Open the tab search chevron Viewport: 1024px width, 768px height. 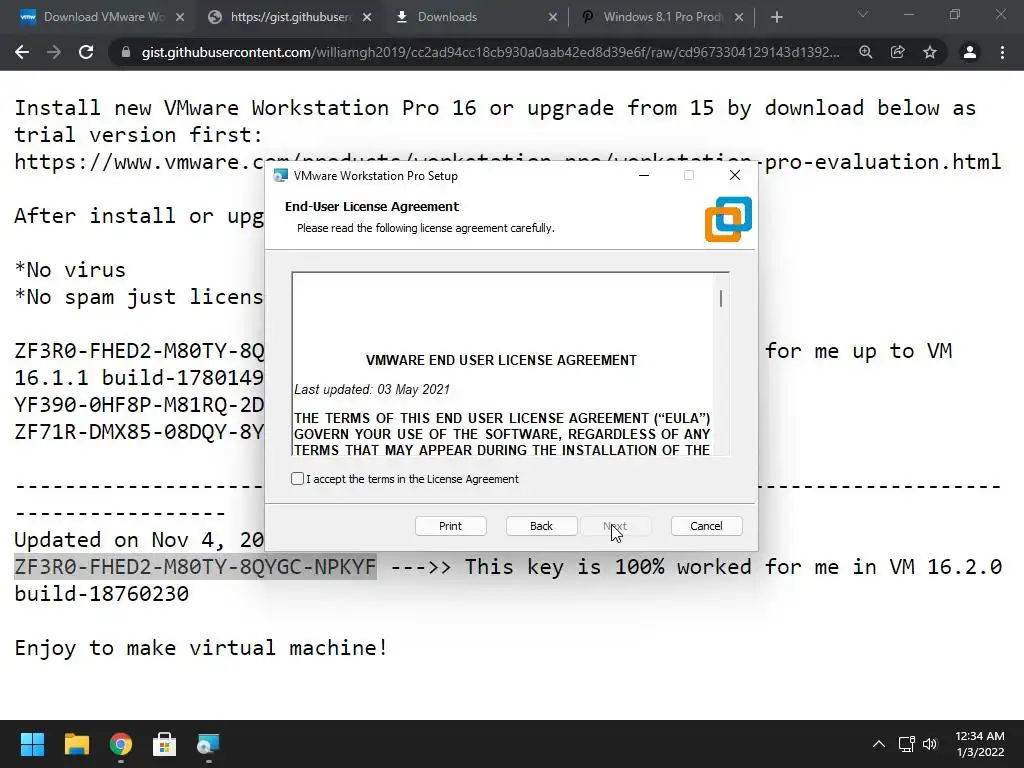click(x=863, y=14)
